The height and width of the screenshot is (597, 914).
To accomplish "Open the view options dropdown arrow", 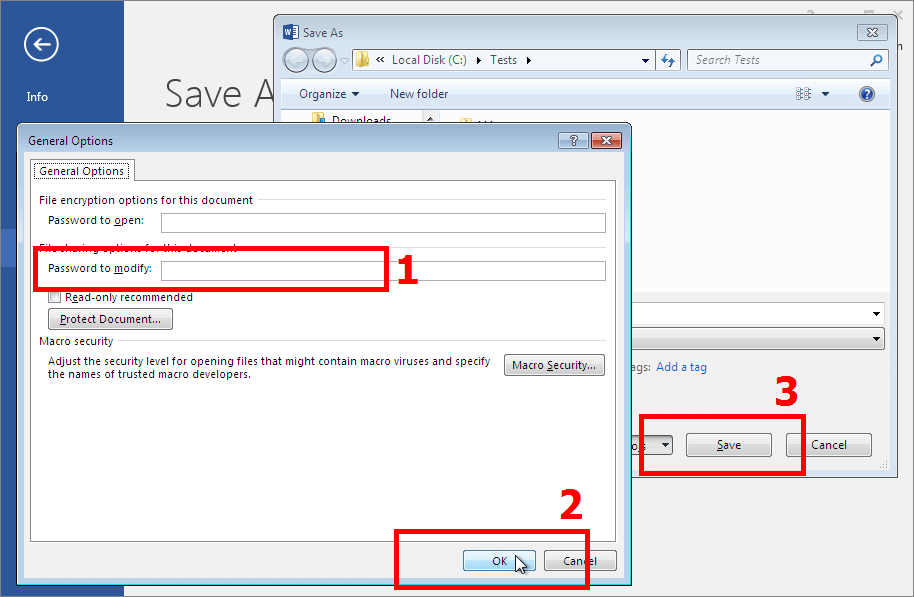I will coord(825,94).
